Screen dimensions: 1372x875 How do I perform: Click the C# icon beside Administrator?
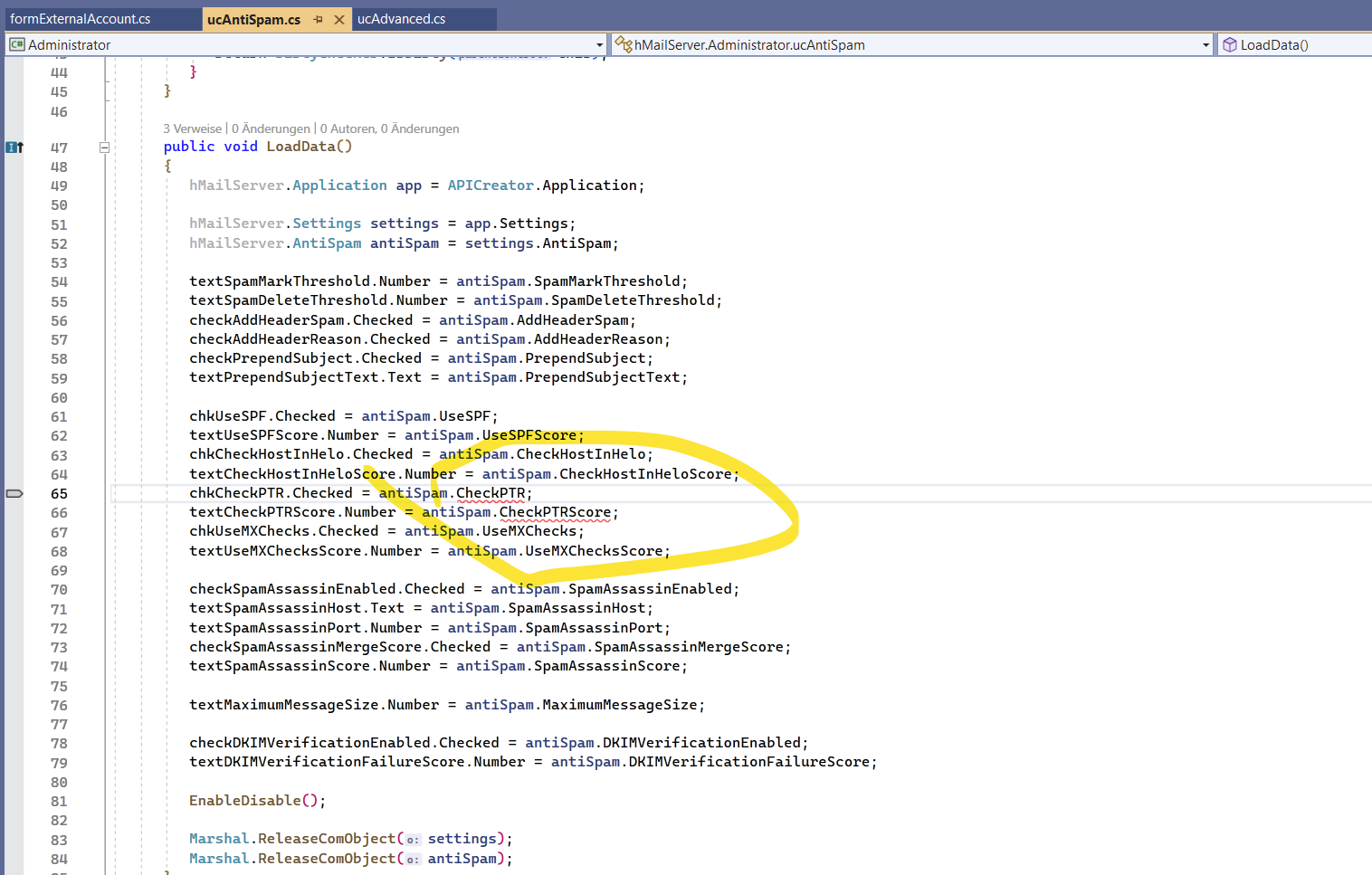15,43
